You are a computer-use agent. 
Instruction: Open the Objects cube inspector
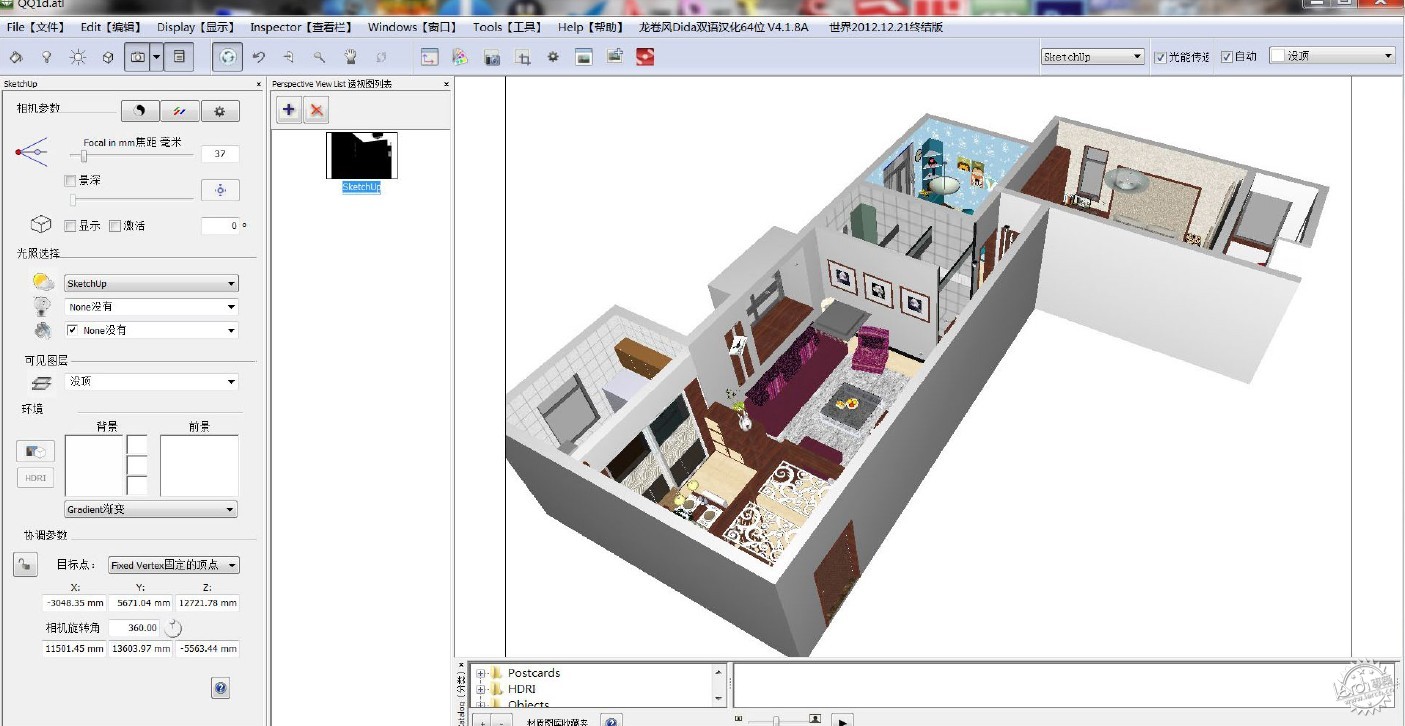(108, 57)
